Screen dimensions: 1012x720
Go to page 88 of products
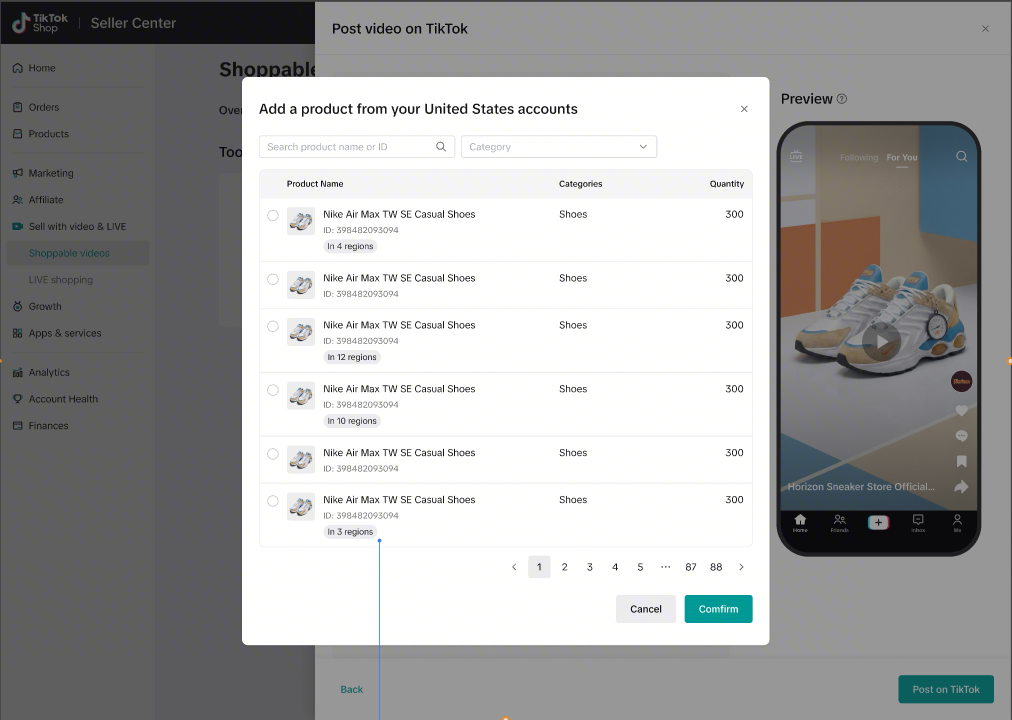coord(716,567)
